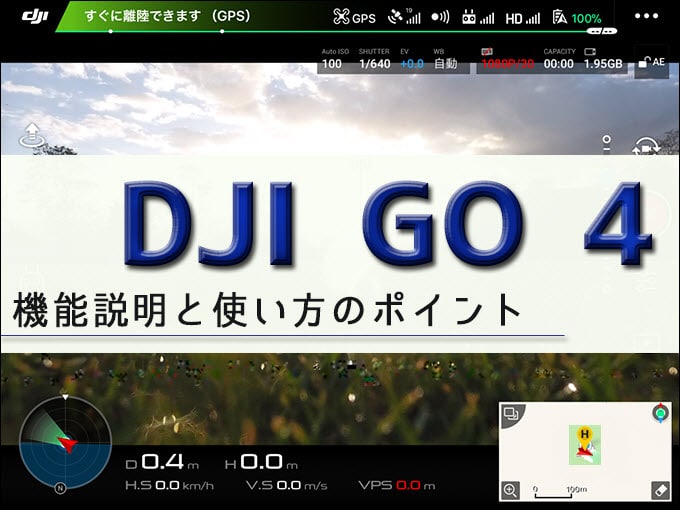This screenshot has width=680, height=510.
Task: Adjust the EV +0.0 value
Action: click(412, 59)
